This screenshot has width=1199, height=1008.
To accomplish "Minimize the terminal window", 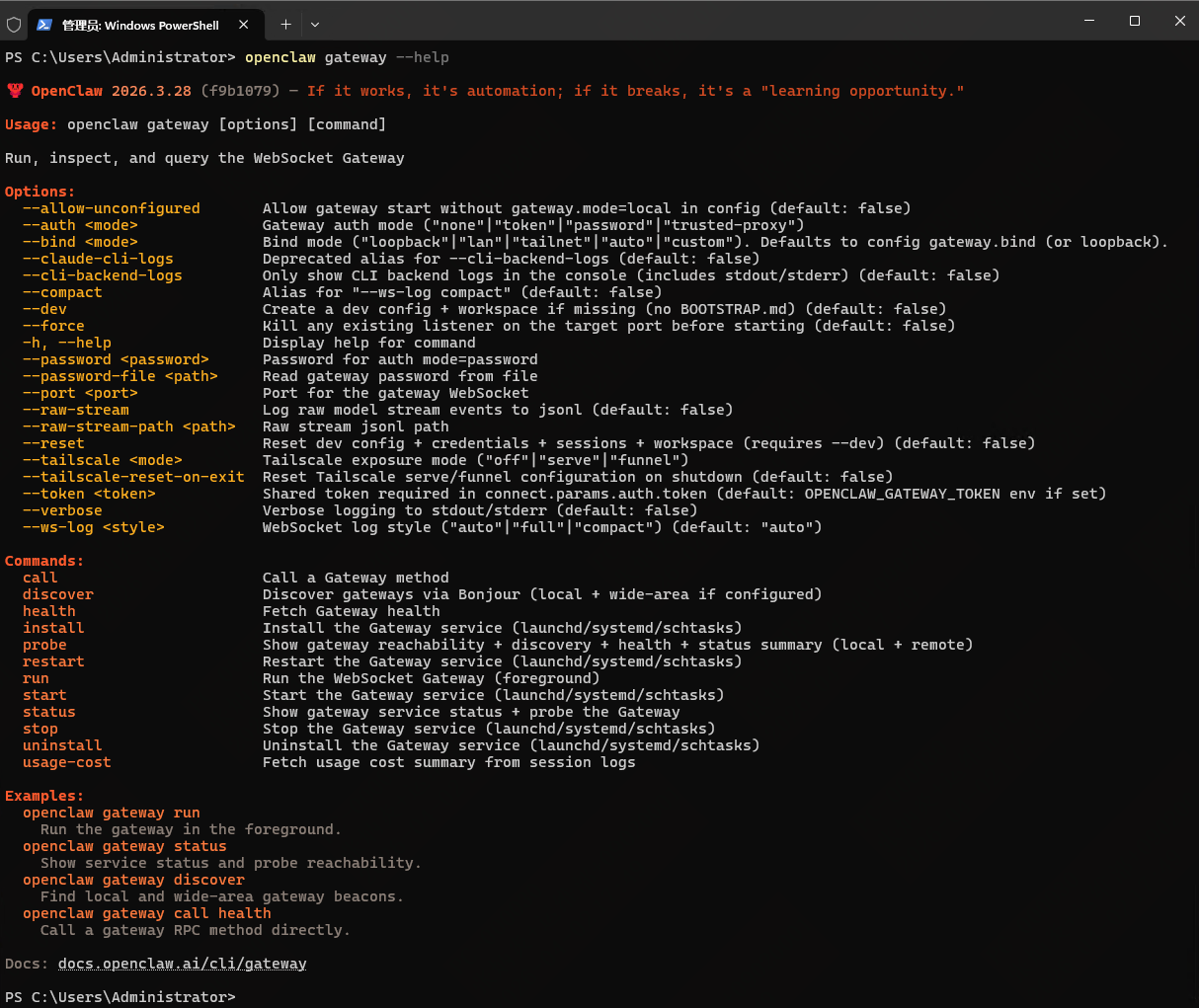I will [x=1089, y=21].
